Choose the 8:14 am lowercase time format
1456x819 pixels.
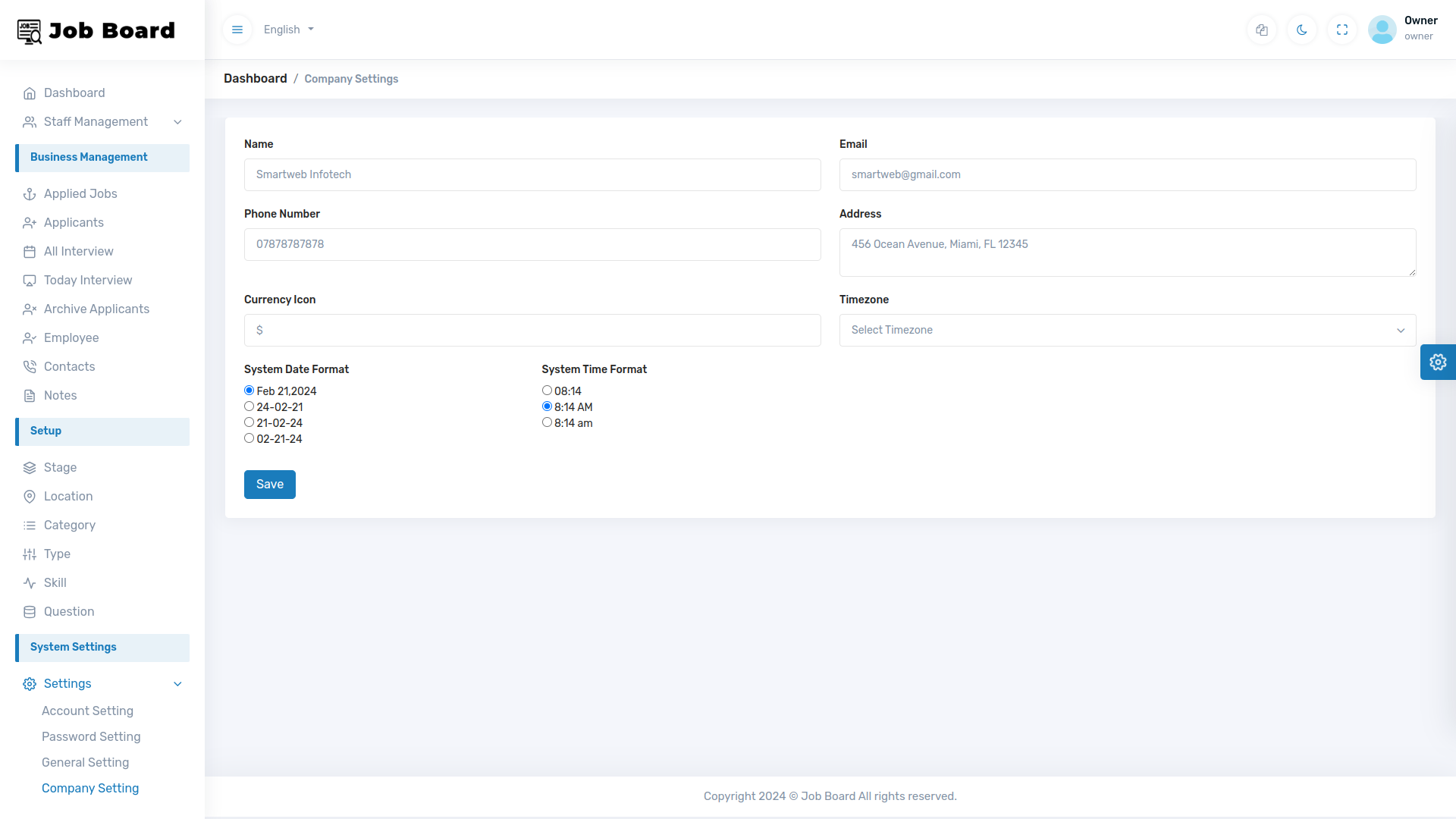(x=547, y=422)
